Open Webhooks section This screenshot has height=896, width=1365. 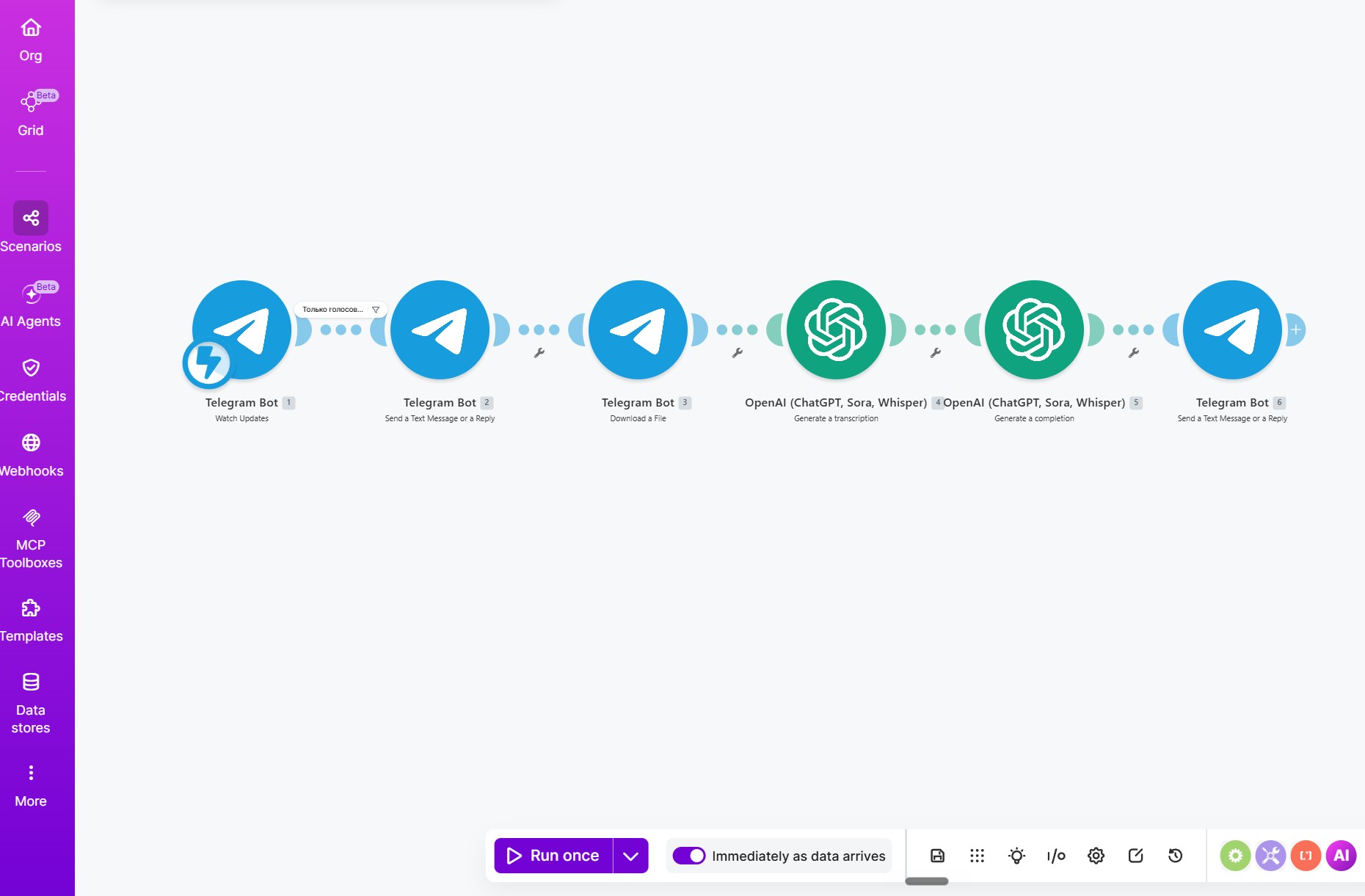coord(31,455)
